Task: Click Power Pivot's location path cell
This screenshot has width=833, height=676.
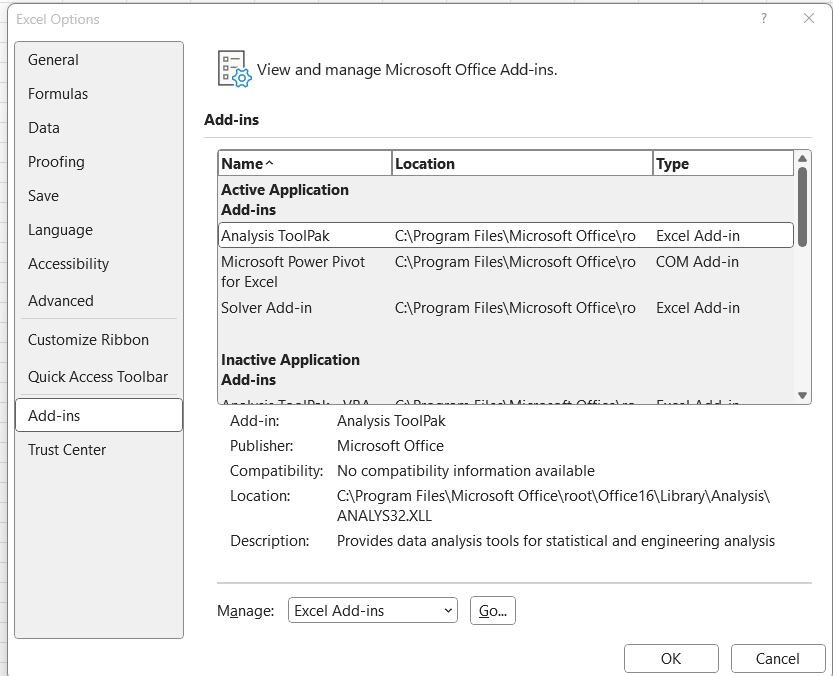Action: click(x=515, y=262)
